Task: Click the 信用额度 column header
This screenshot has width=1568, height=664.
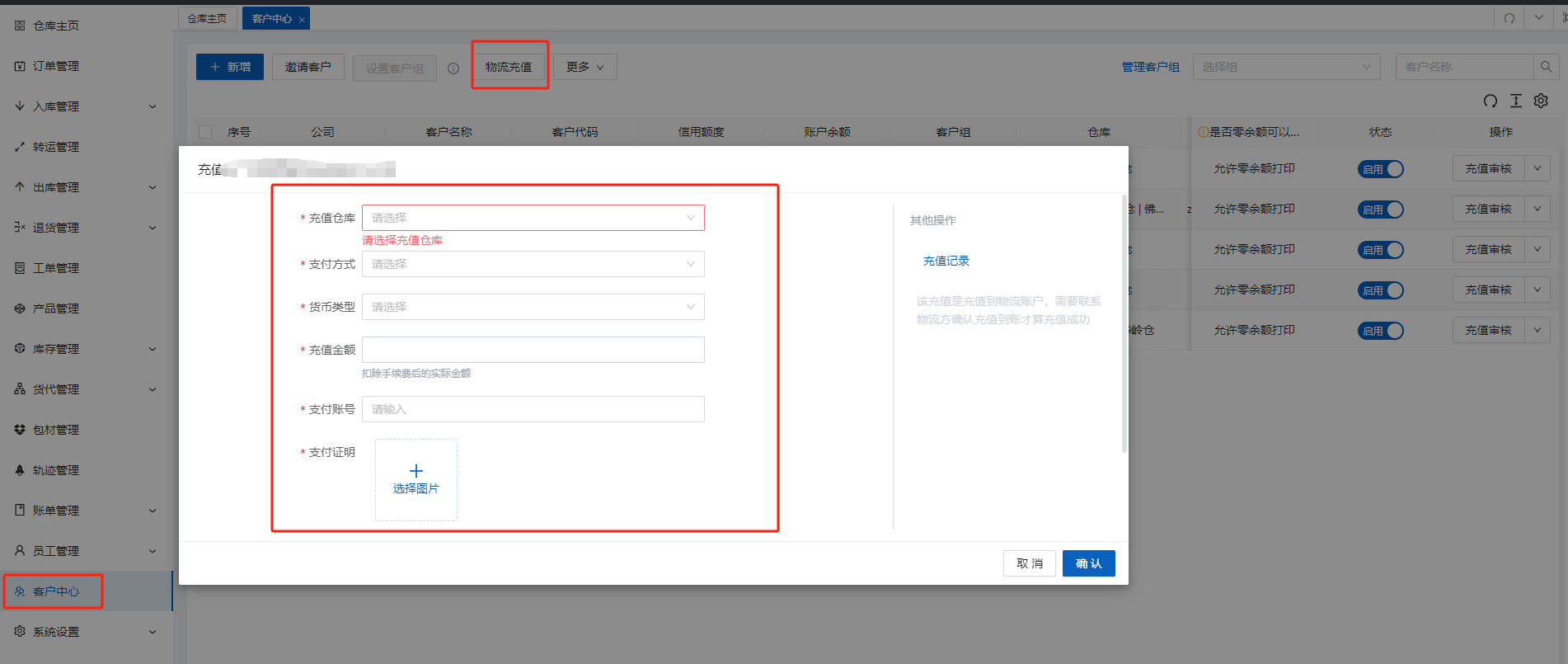Action: point(701,132)
